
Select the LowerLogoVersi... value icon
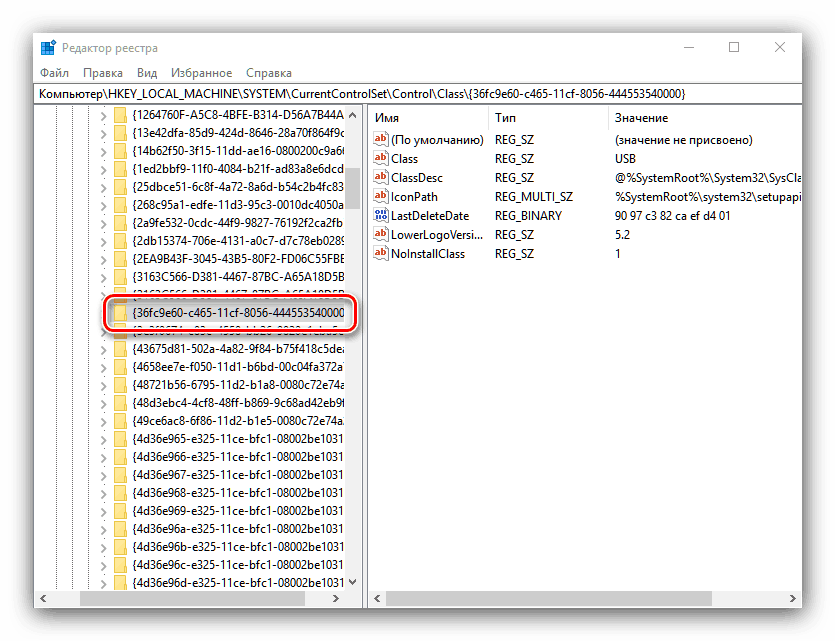(380, 234)
